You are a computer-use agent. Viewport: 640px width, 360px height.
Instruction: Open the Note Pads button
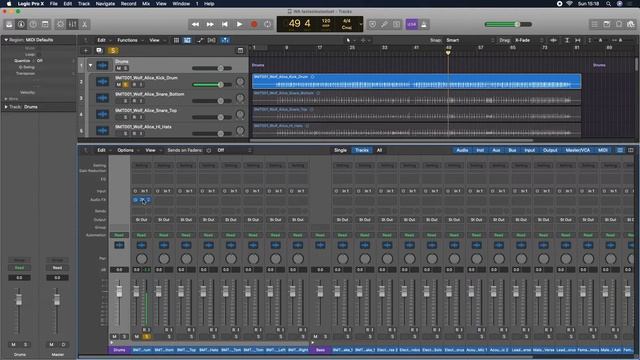coord(607,24)
